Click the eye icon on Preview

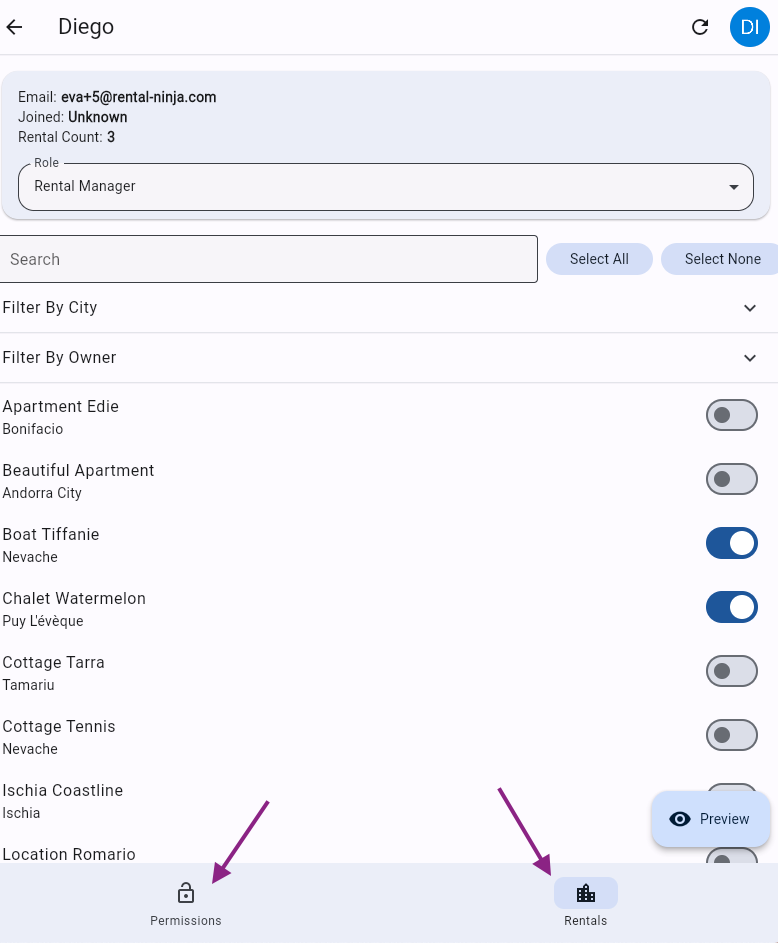point(680,819)
